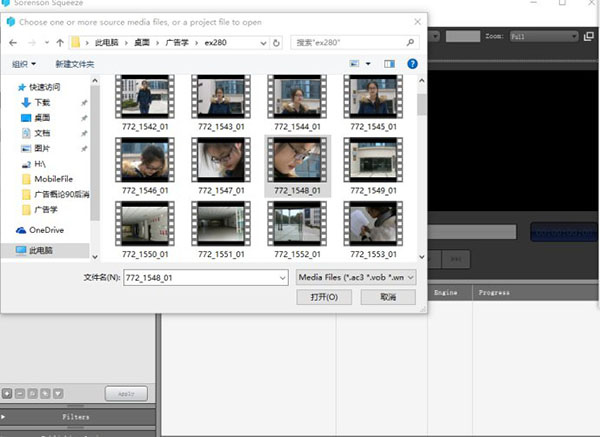Select video 772_1547_01
This screenshot has height=437, width=600.
point(221,166)
